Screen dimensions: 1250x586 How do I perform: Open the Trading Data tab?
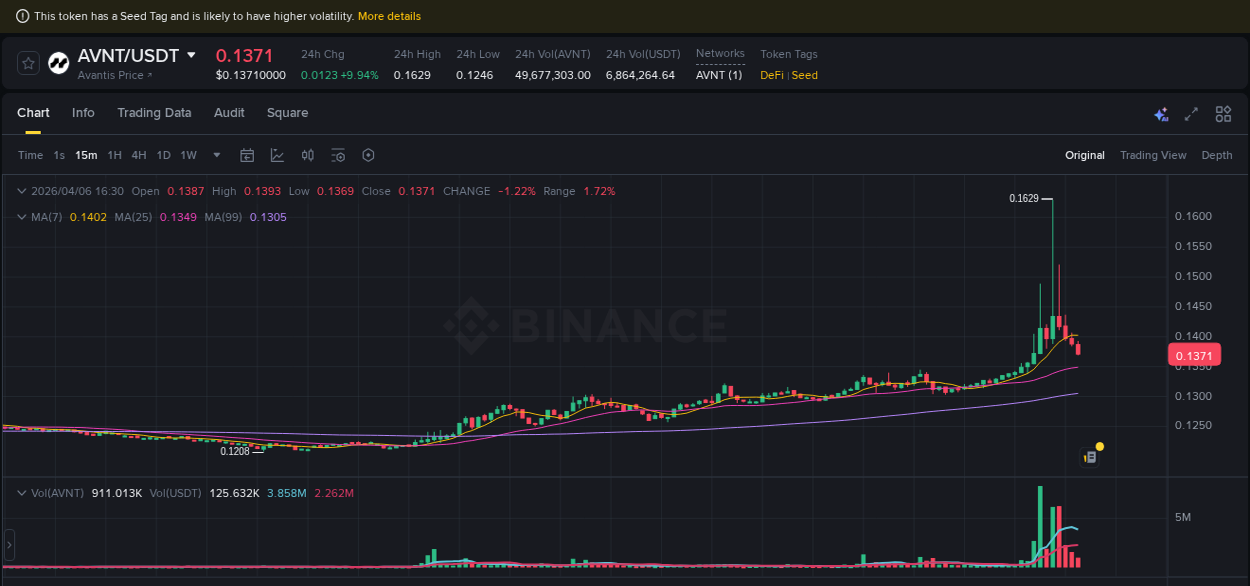[154, 113]
